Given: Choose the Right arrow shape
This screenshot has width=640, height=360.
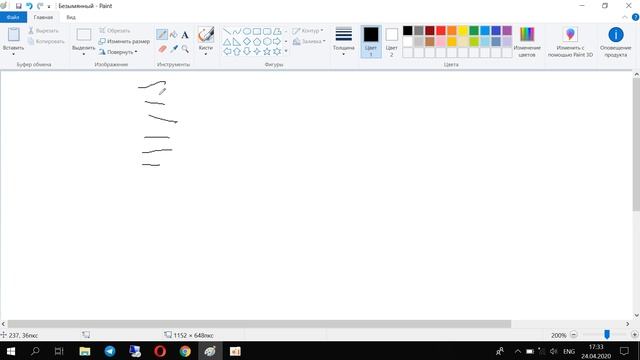Looking at the screenshot, I should [277, 42].
